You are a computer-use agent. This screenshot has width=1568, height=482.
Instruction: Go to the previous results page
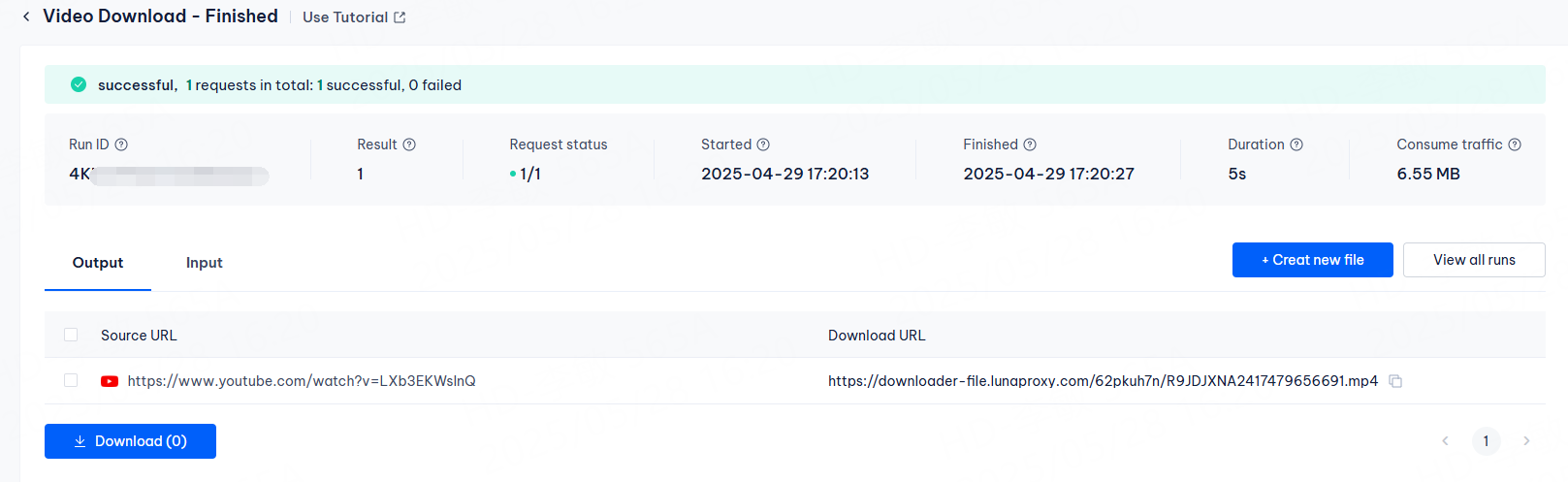click(1445, 441)
